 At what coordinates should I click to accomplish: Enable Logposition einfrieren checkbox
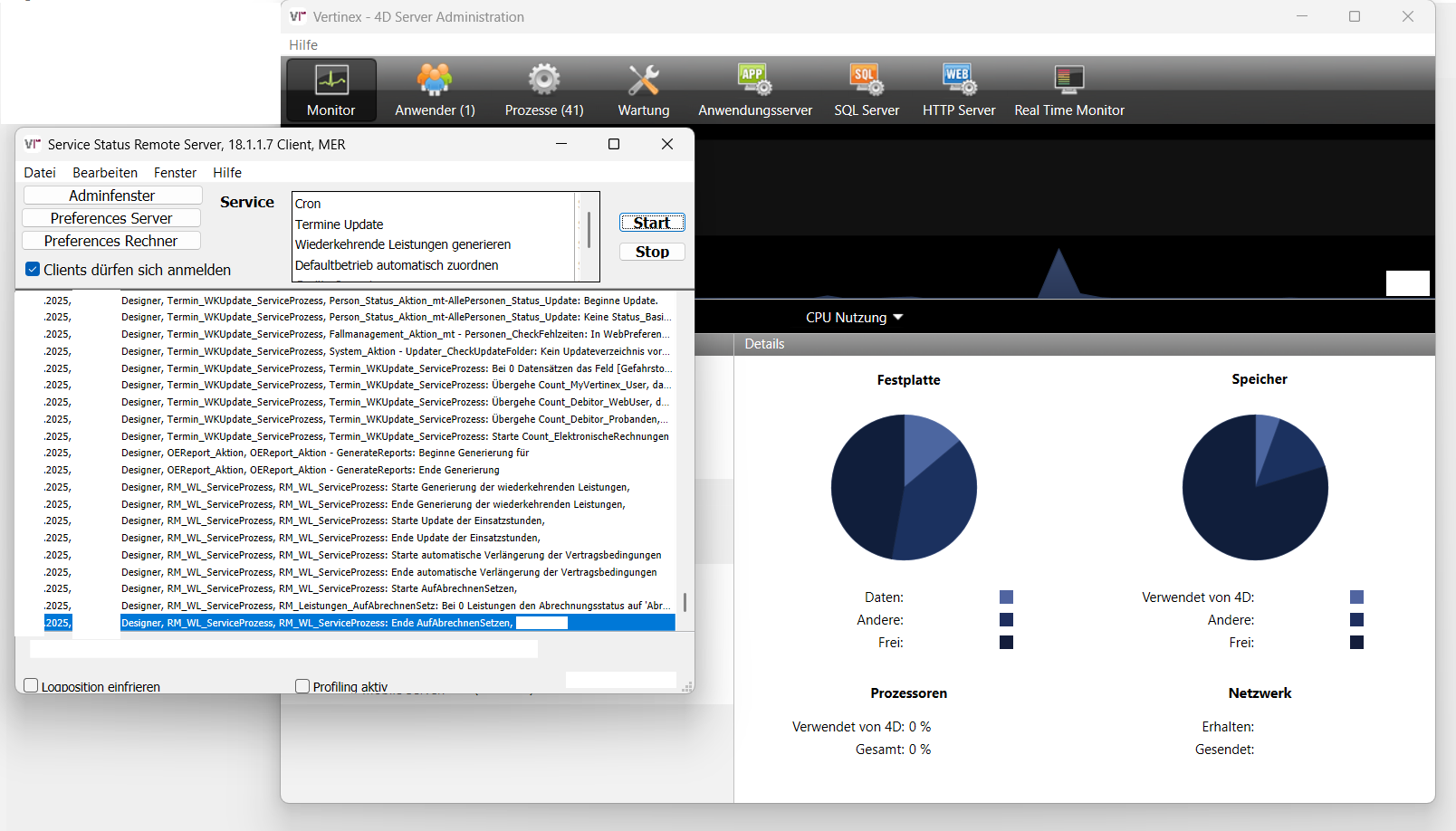[x=31, y=686]
